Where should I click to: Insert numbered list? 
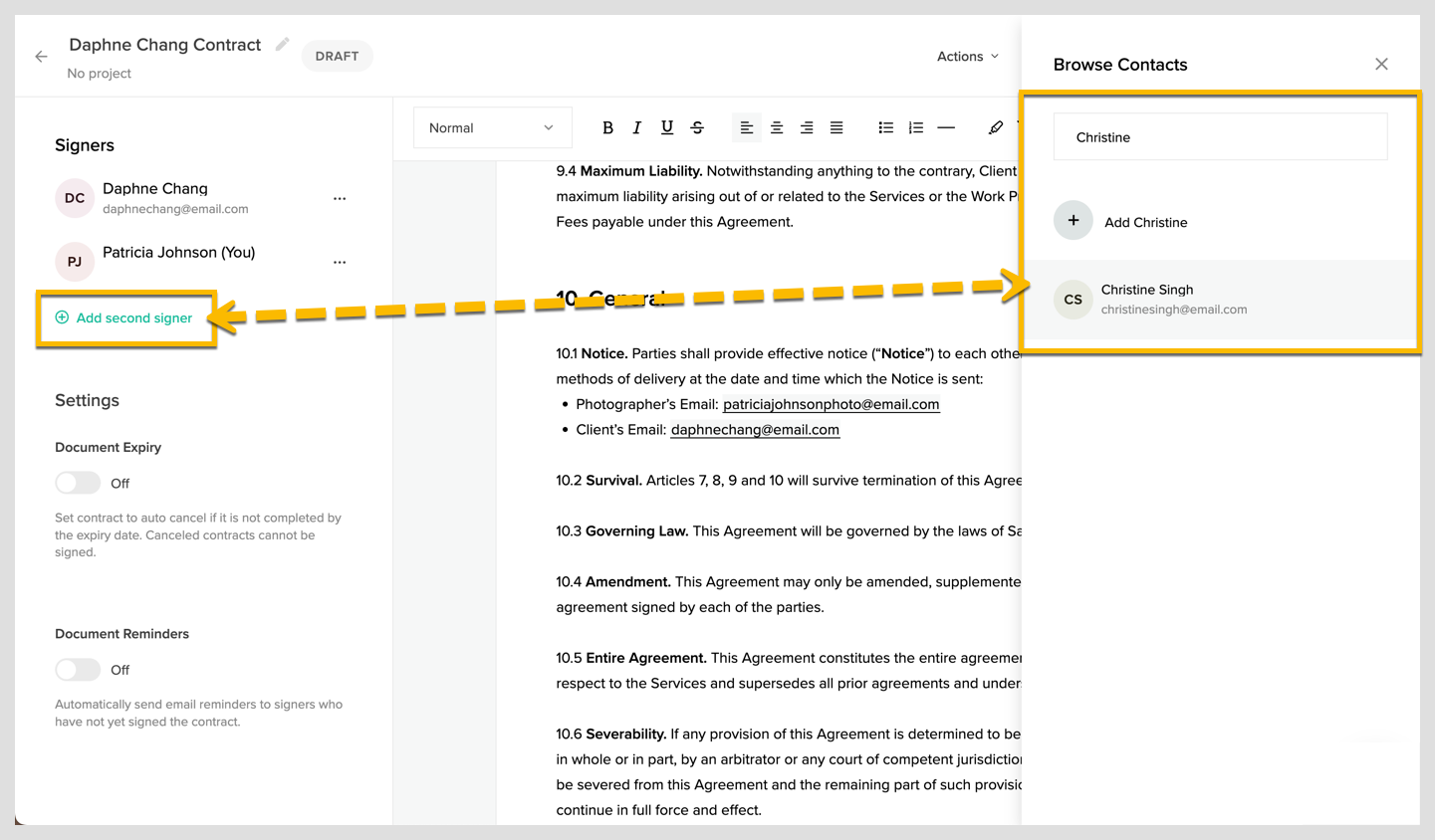(x=916, y=127)
